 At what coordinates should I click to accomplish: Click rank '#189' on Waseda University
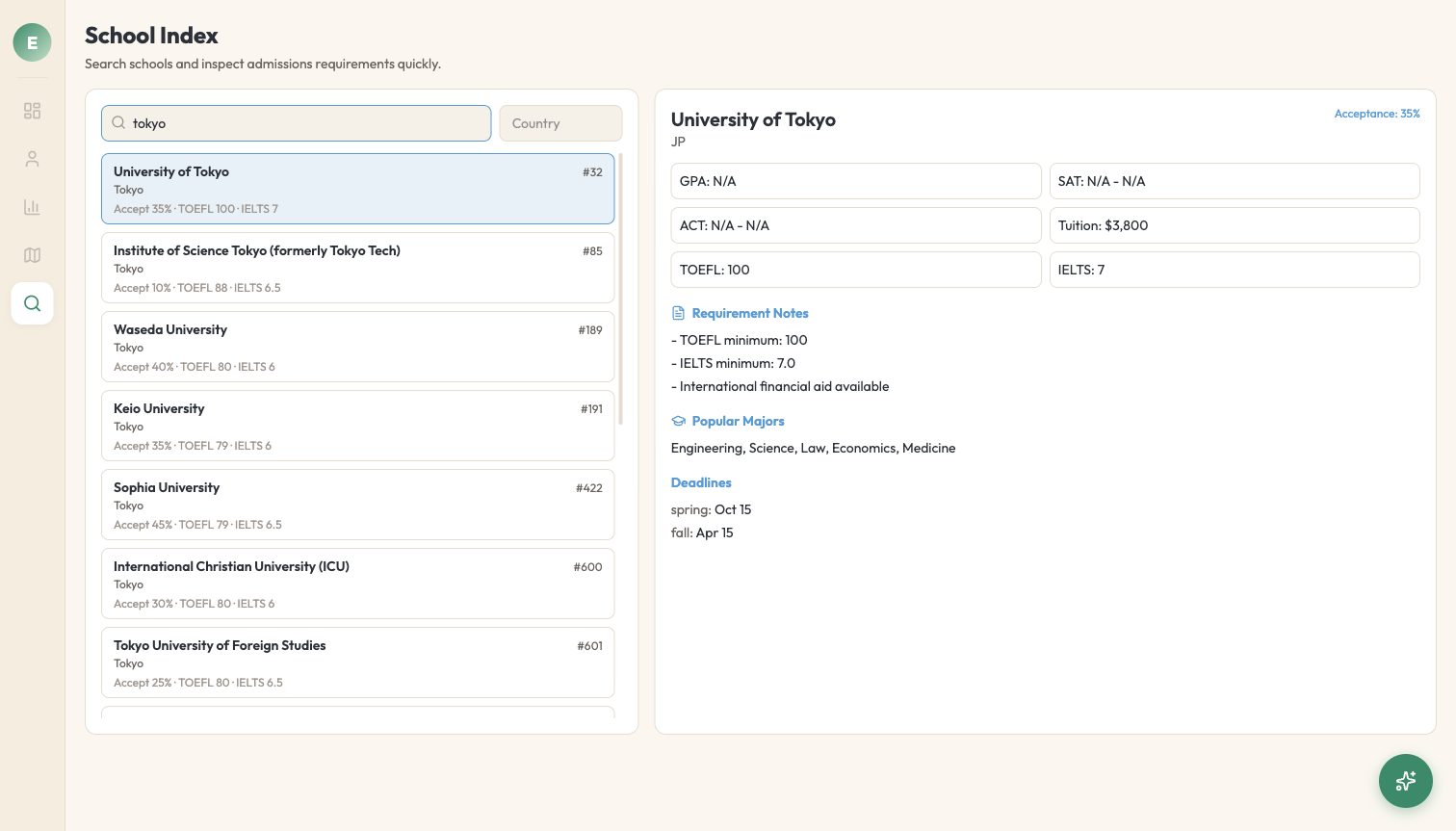[590, 330]
